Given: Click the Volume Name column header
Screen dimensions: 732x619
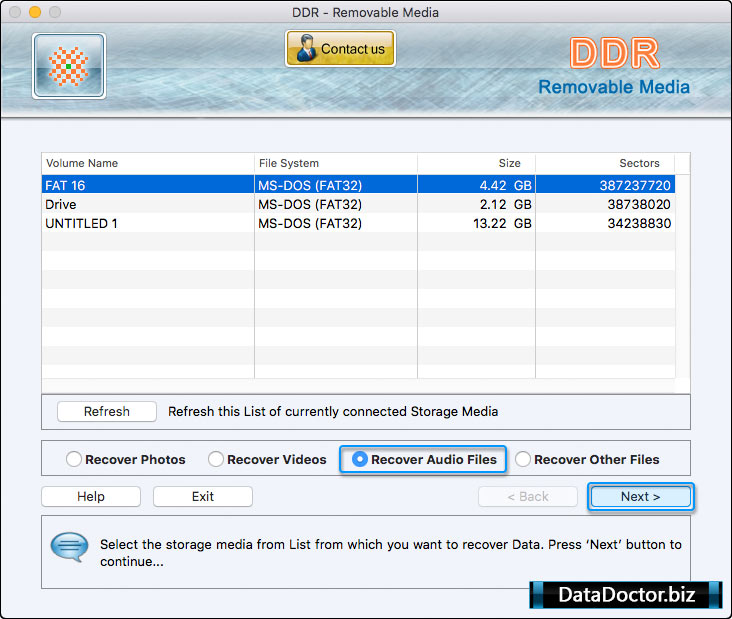Looking at the screenshot, I should coord(148,163).
